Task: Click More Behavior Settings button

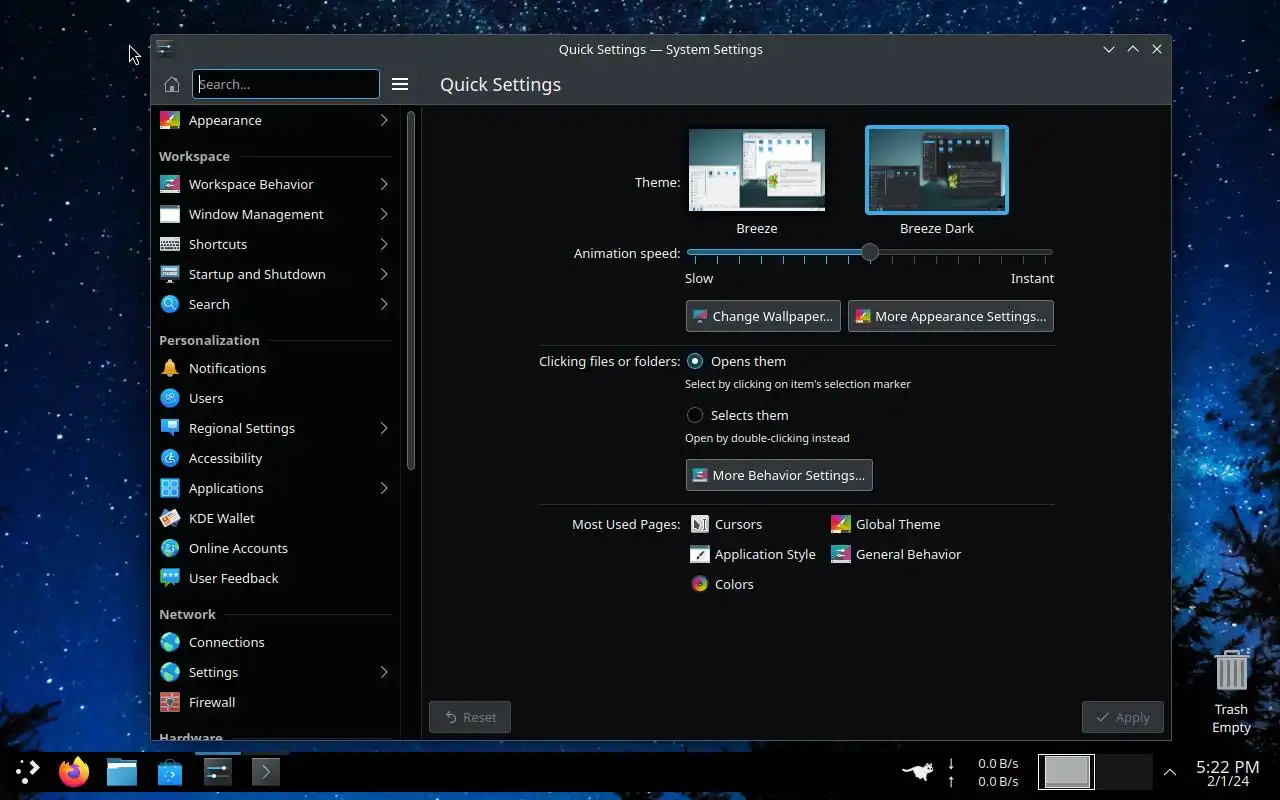Action: click(779, 475)
